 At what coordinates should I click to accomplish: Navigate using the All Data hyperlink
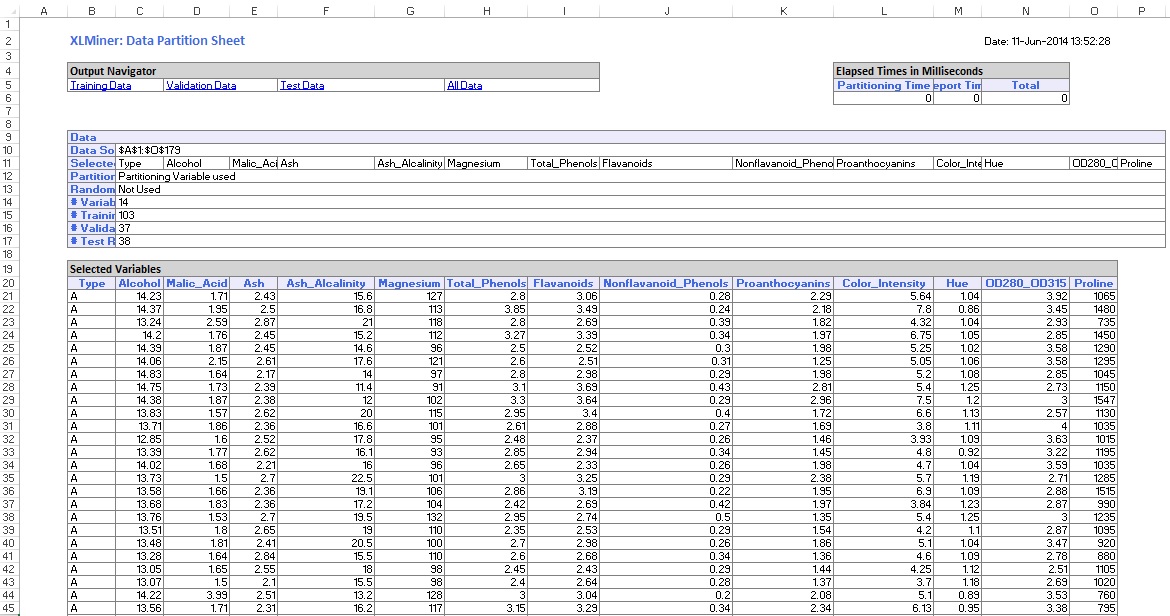[463, 85]
